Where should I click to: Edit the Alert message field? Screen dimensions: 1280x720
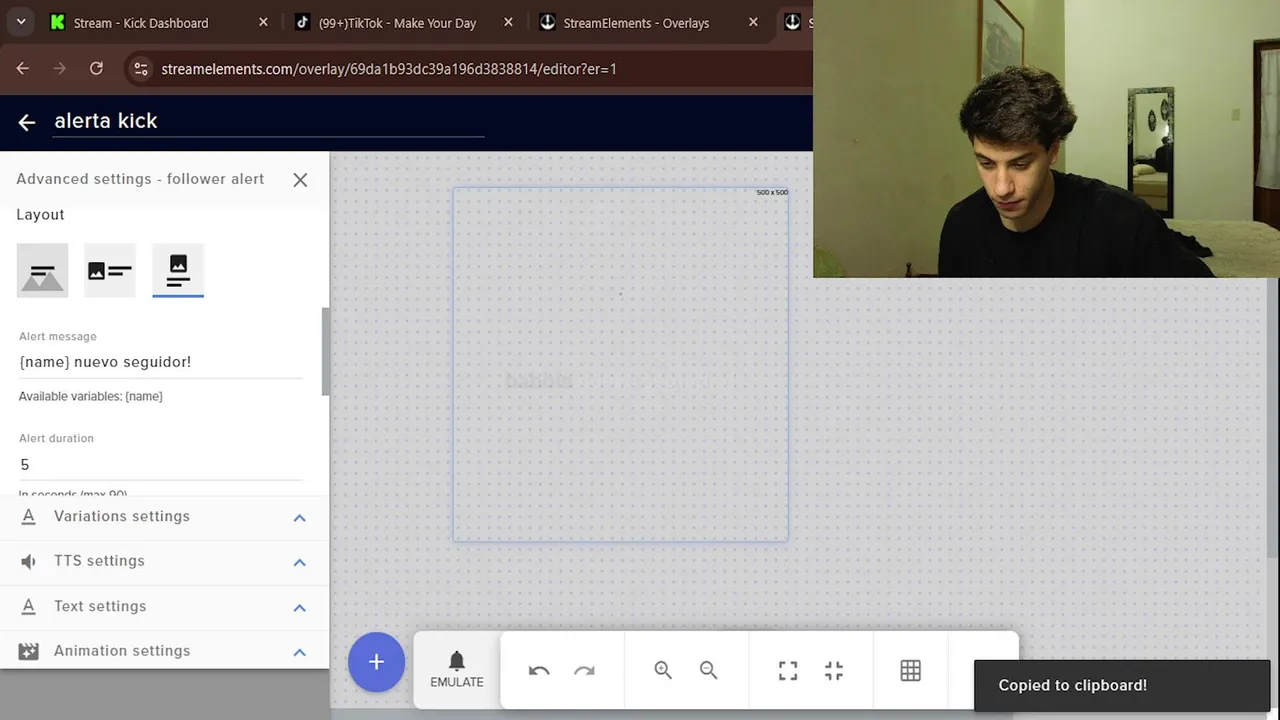pos(160,362)
